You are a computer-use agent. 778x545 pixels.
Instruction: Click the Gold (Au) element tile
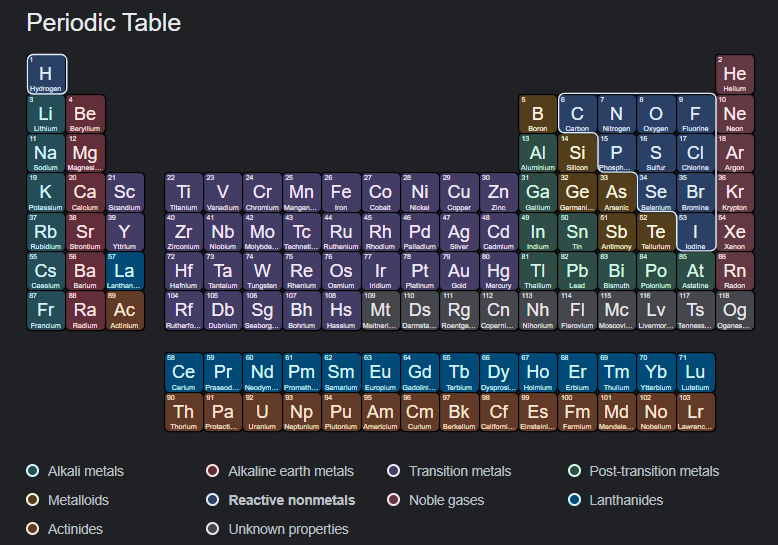tap(458, 271)
